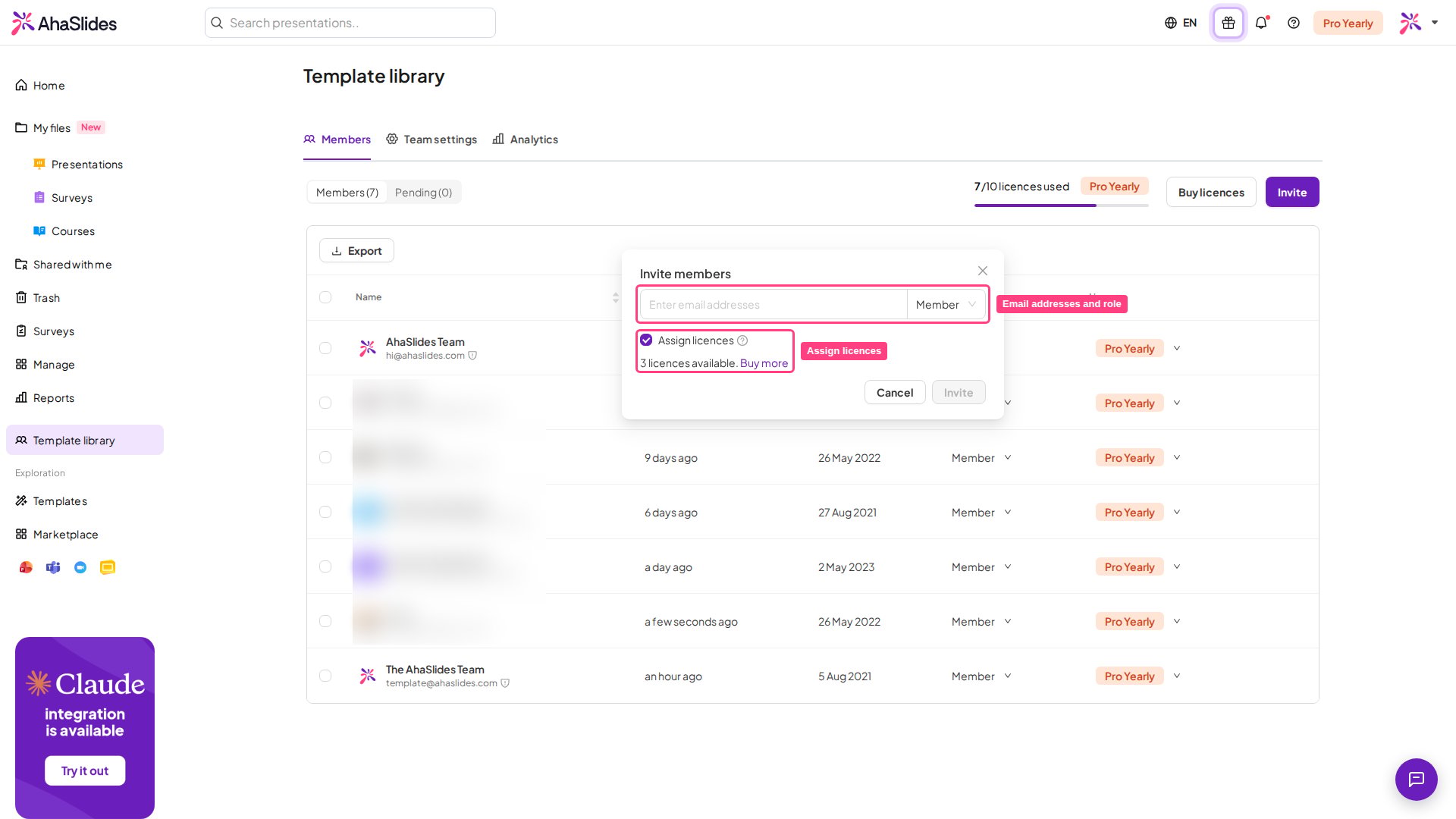
Task: Switch to the Team settings tab
Action: click(x=431, y=140)
